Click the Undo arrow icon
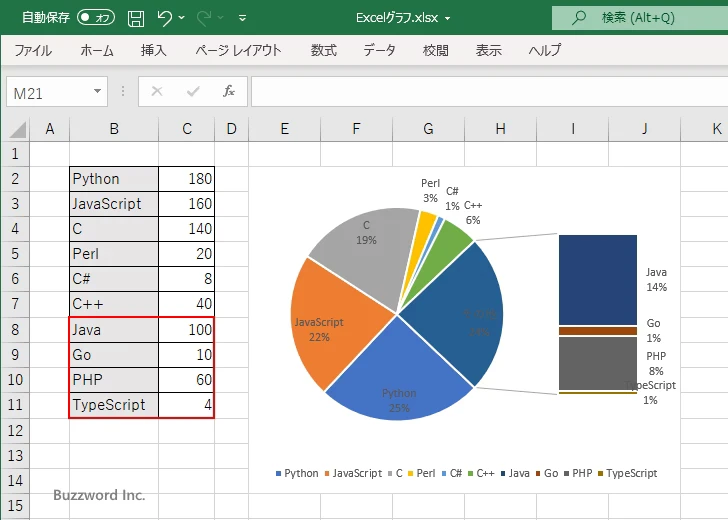 [164, 18]
